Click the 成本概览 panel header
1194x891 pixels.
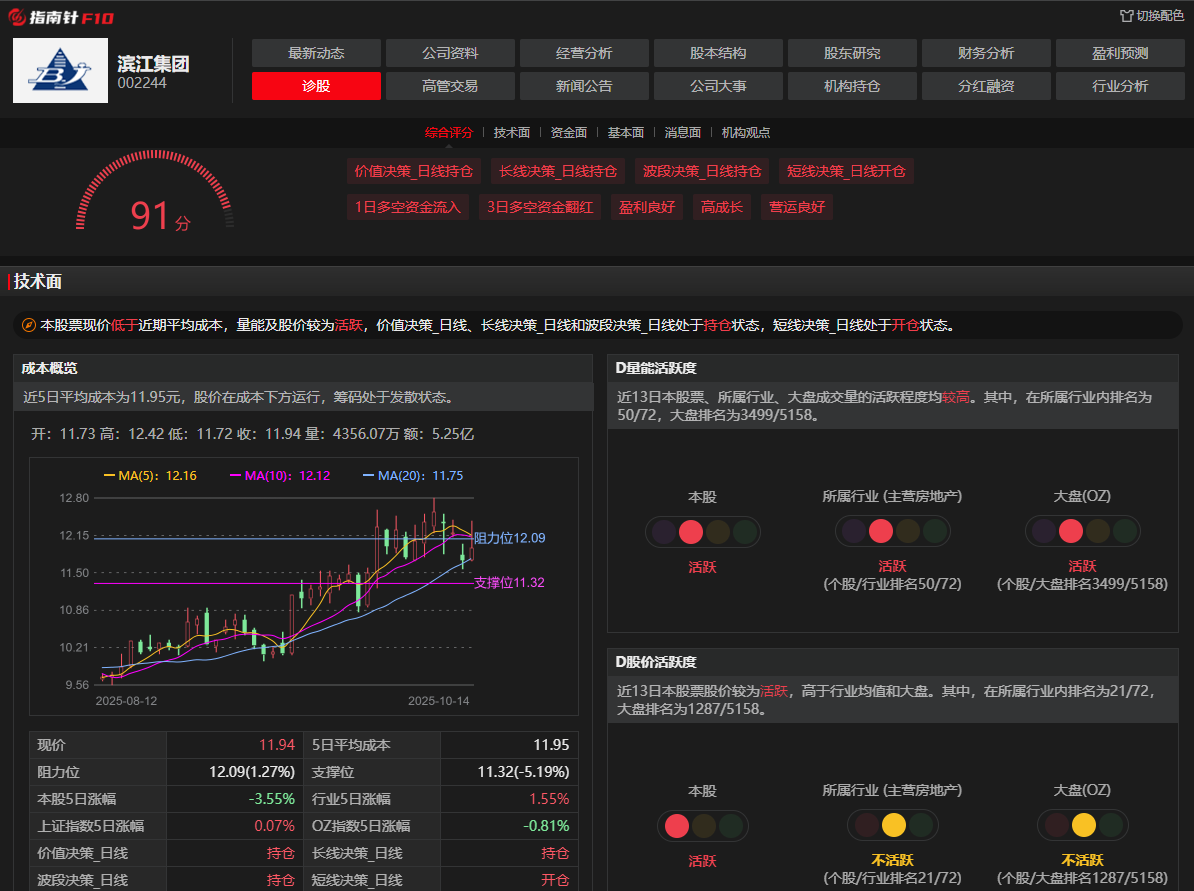click(303, 369)
